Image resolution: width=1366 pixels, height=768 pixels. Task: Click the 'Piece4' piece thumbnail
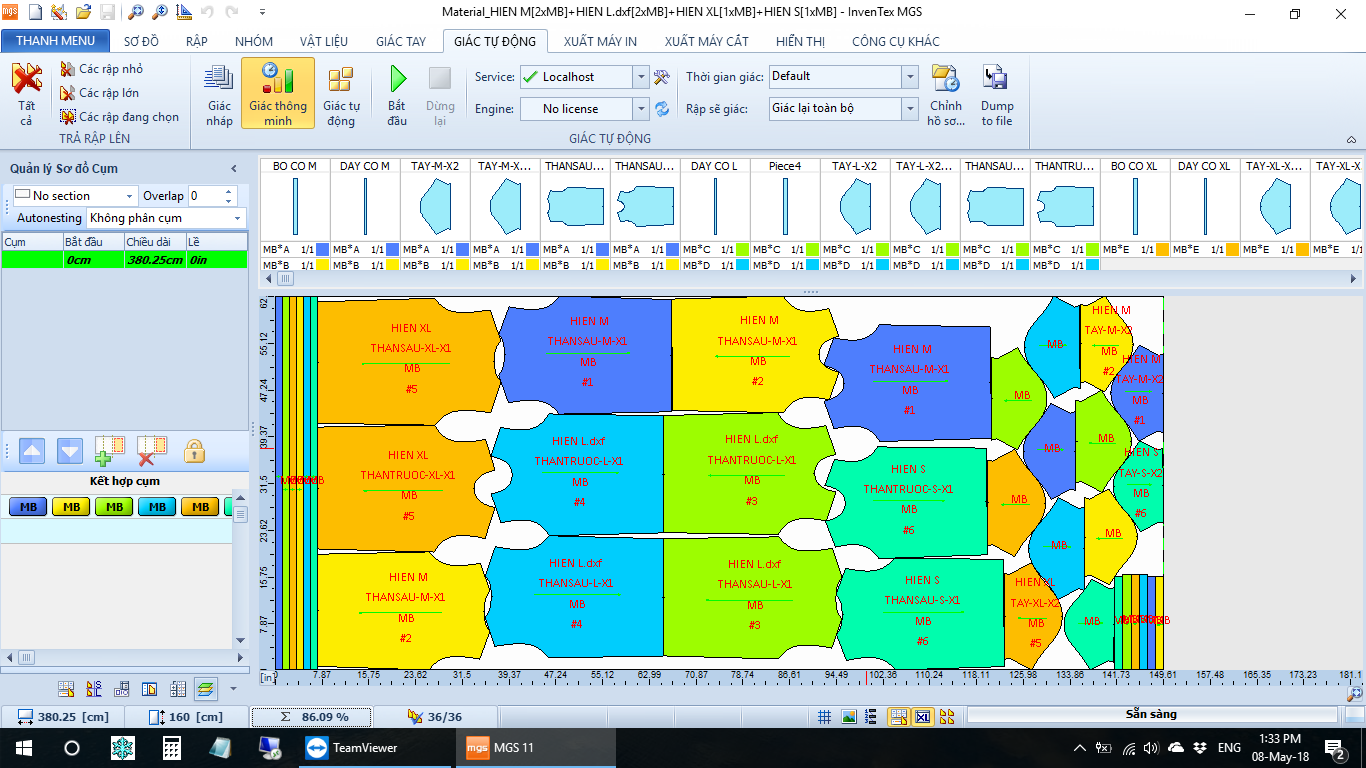pyautogui.click(x=785, y=207)
